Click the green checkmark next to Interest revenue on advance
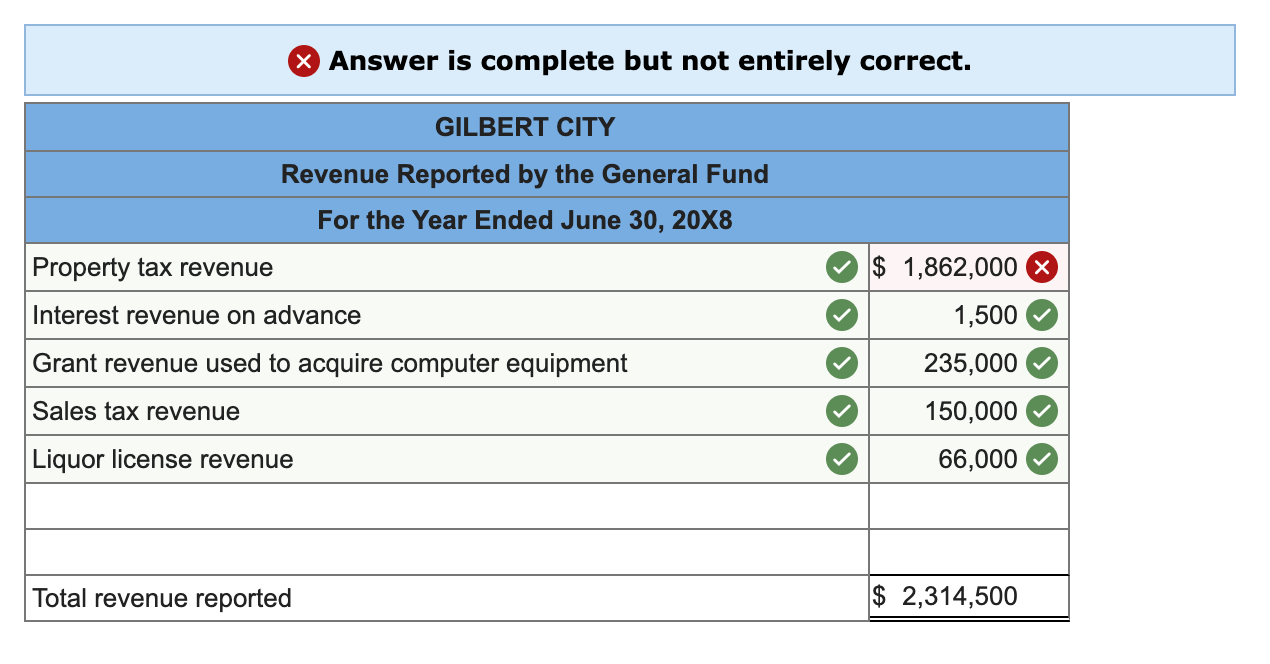This screenshot has height=664, width=1270. (841, 315)
